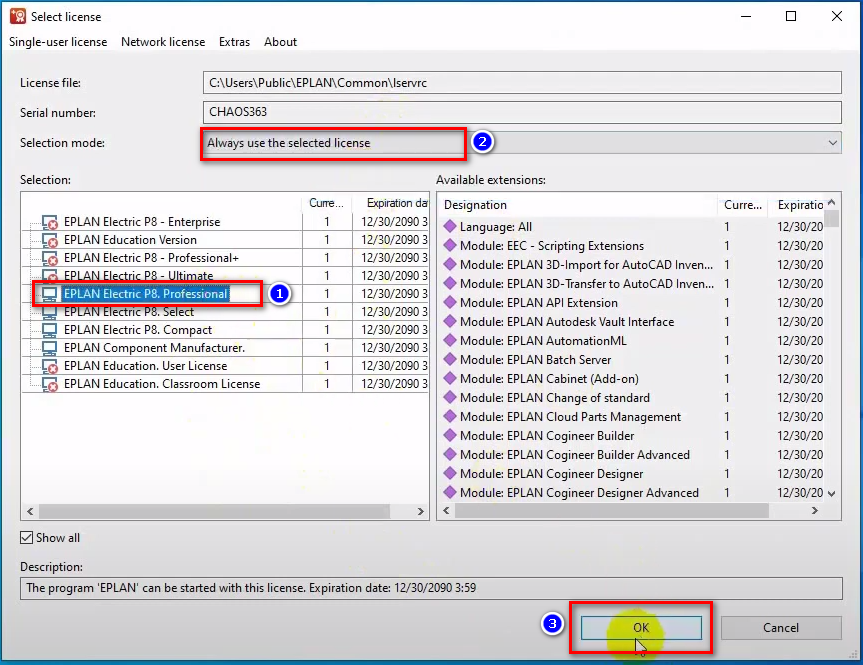
Task: Click extensions list scroll down arrow
Action: 832,494
